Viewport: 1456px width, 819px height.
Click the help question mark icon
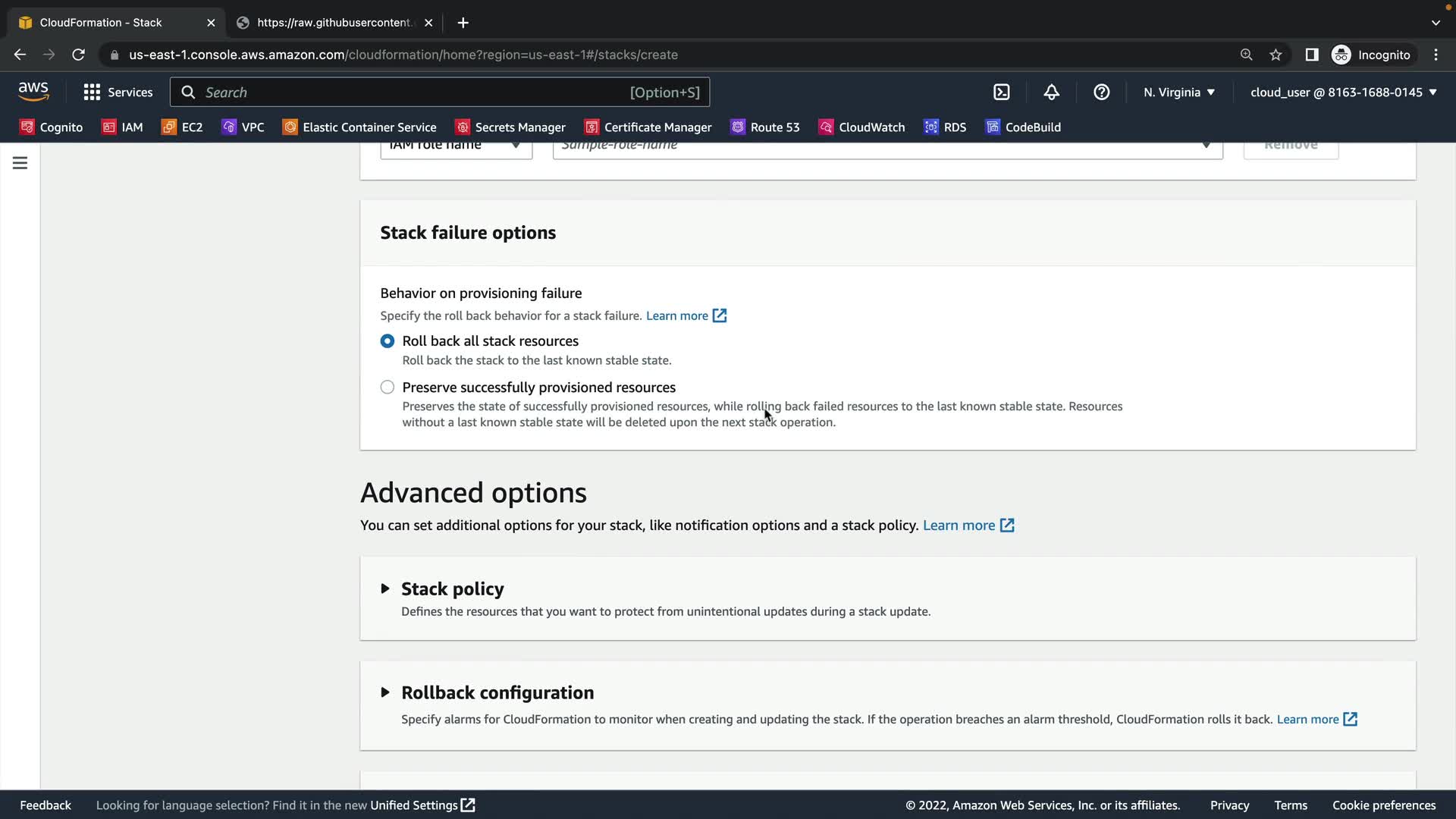pyautogui.click(x=1101, y=92)
